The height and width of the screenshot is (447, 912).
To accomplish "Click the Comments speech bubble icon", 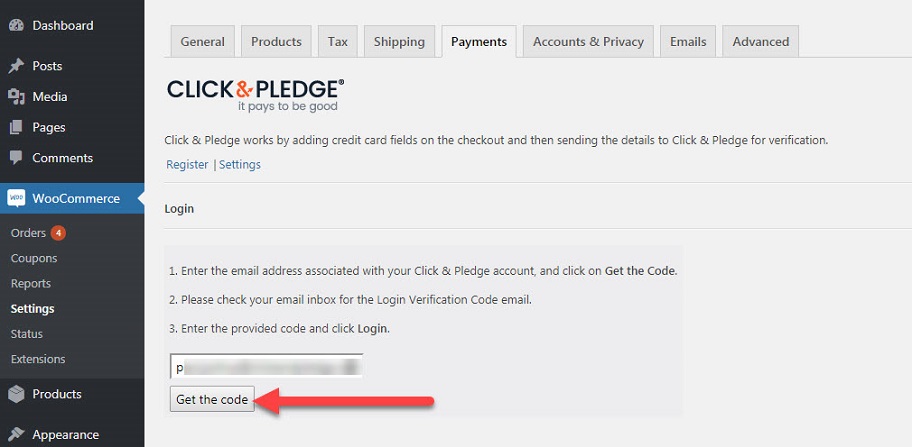I will (16, 158).
